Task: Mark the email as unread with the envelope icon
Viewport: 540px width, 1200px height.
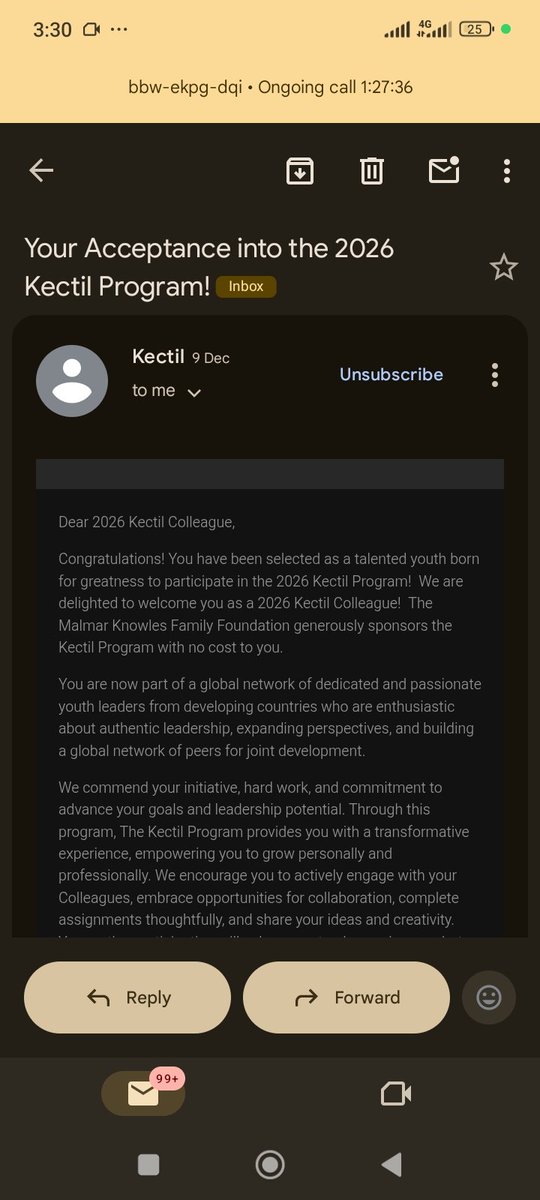Action: (444, 170)
